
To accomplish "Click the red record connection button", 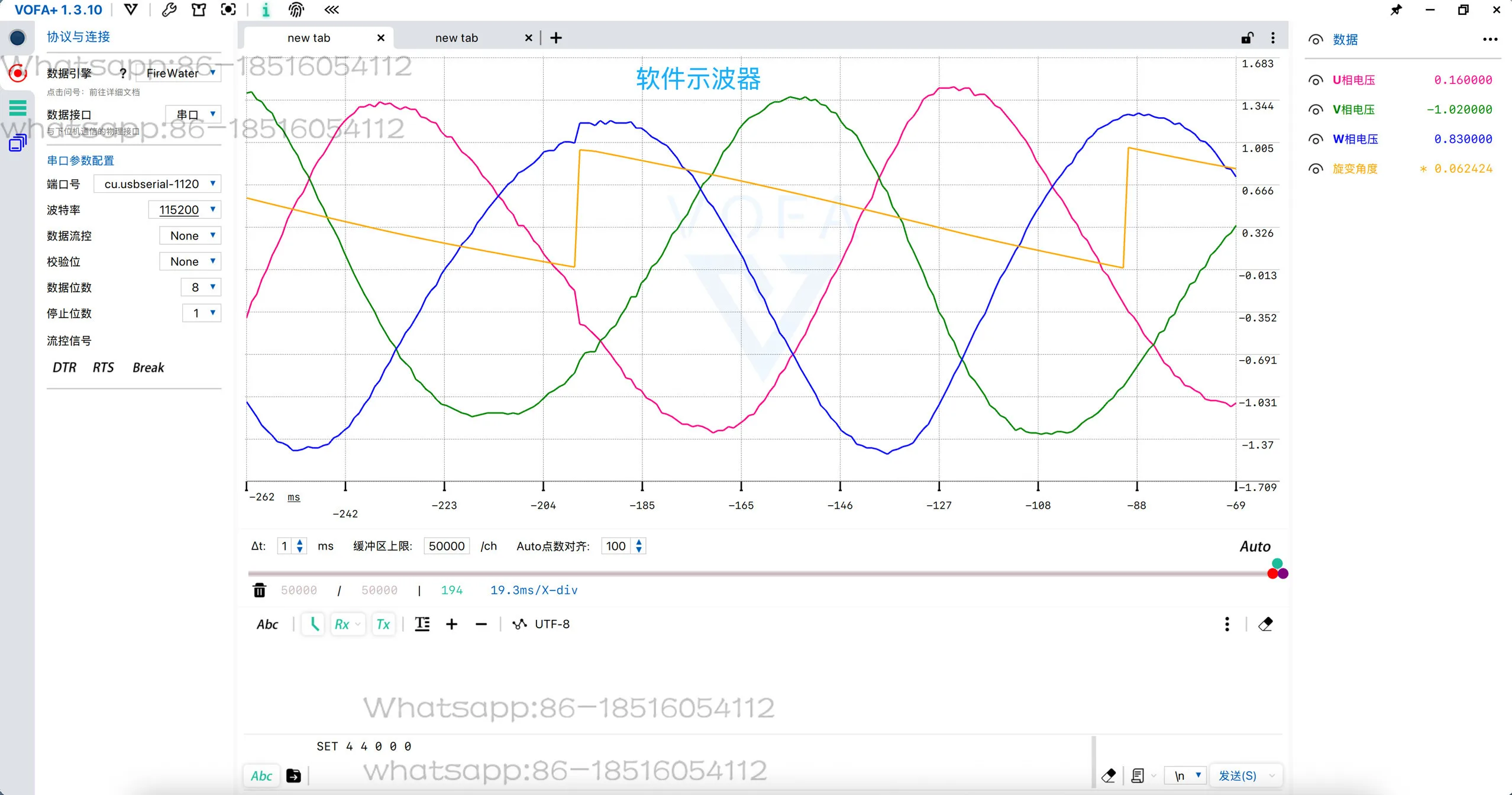I will tap(18, 73).
